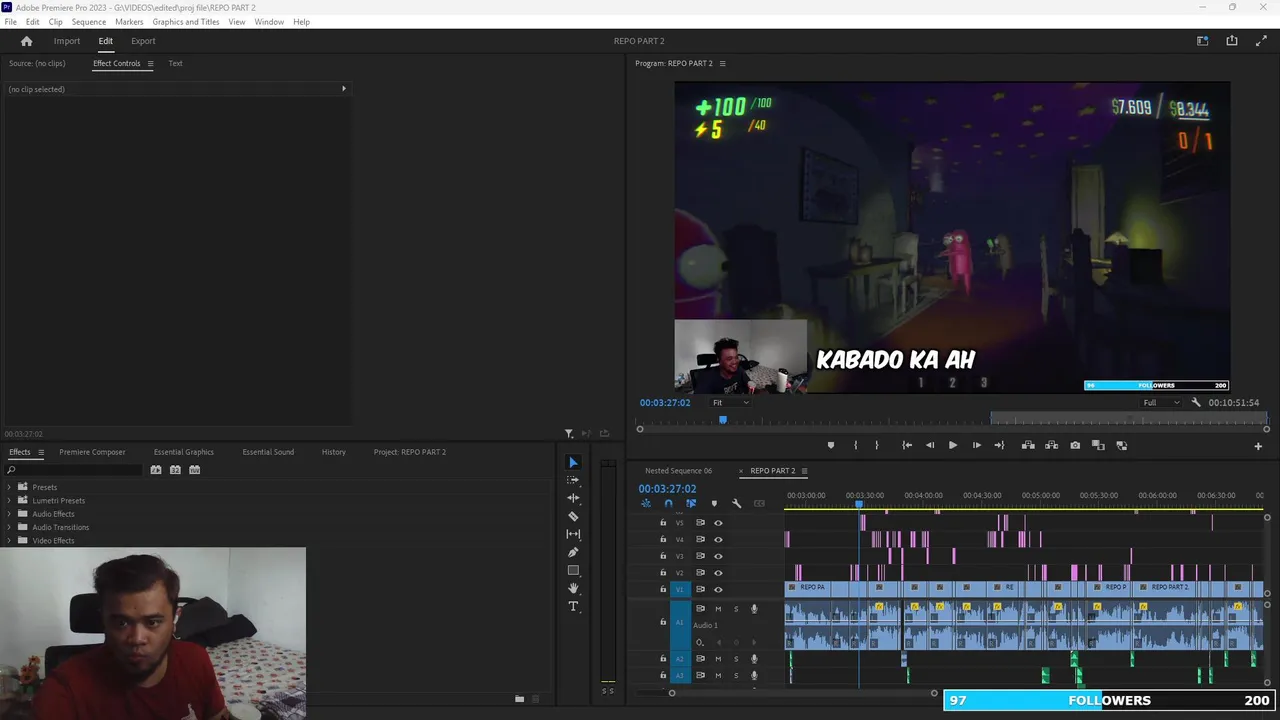Expand the Video Effects folder

click(9, 541)
